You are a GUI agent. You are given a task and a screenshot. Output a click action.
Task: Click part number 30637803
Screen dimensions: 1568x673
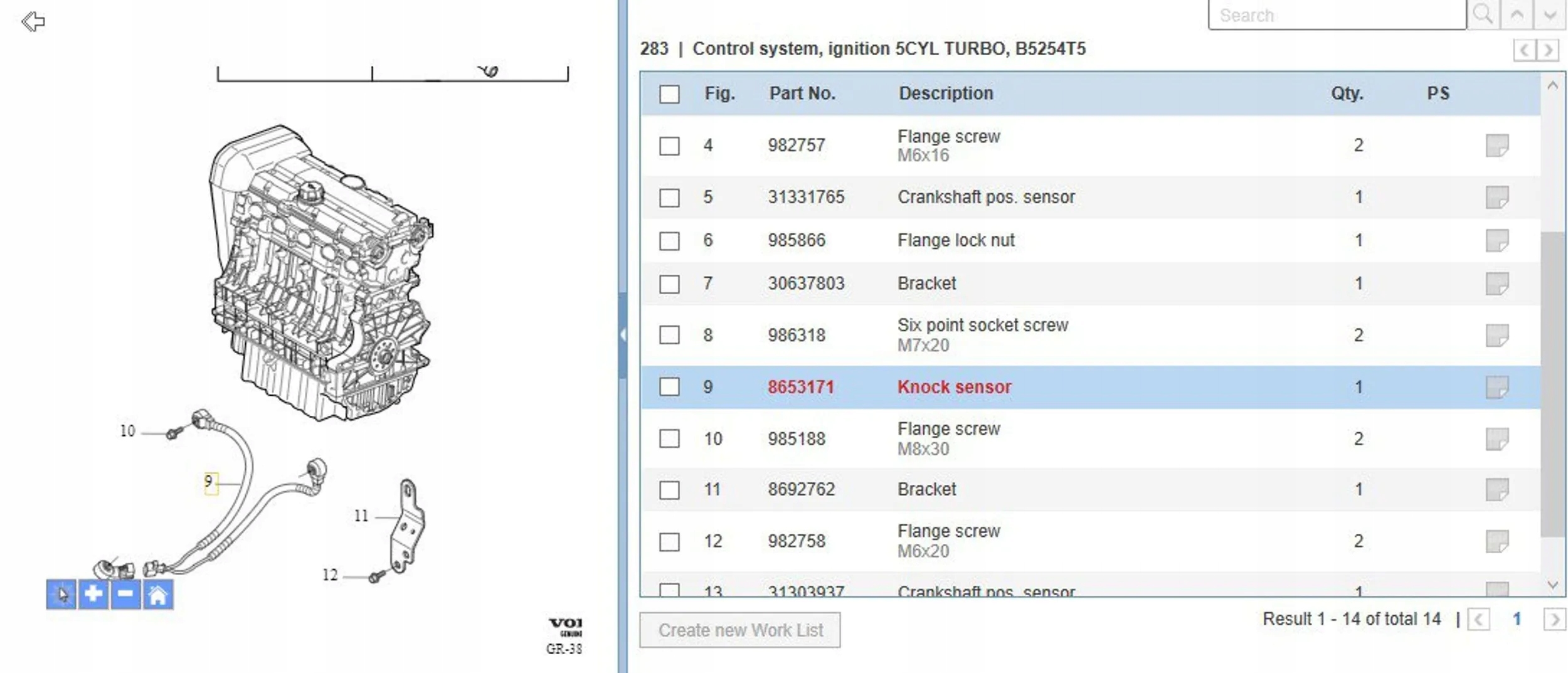(806, 284)
